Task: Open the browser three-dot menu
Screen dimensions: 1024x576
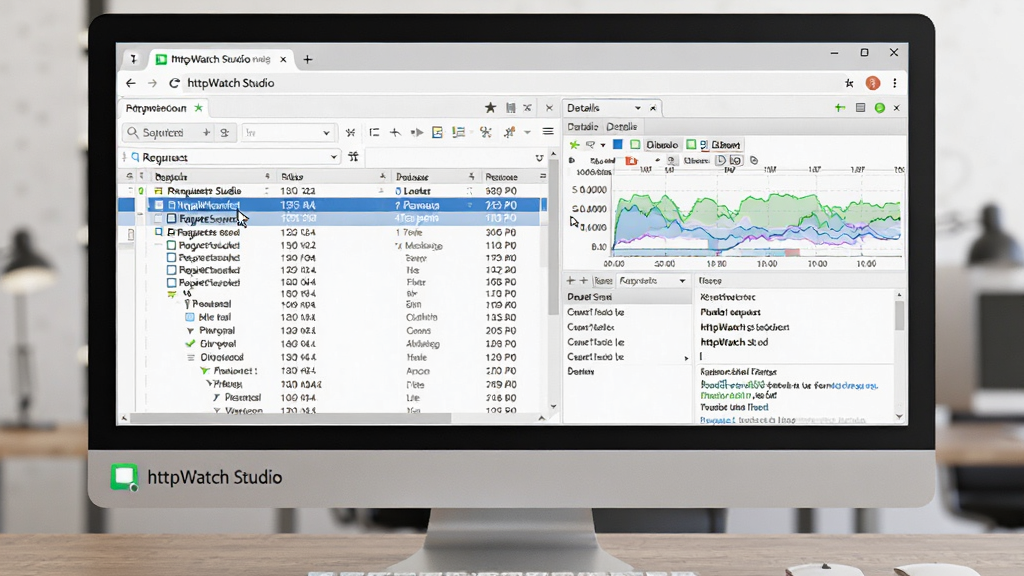Action: (x=895, y=83)
